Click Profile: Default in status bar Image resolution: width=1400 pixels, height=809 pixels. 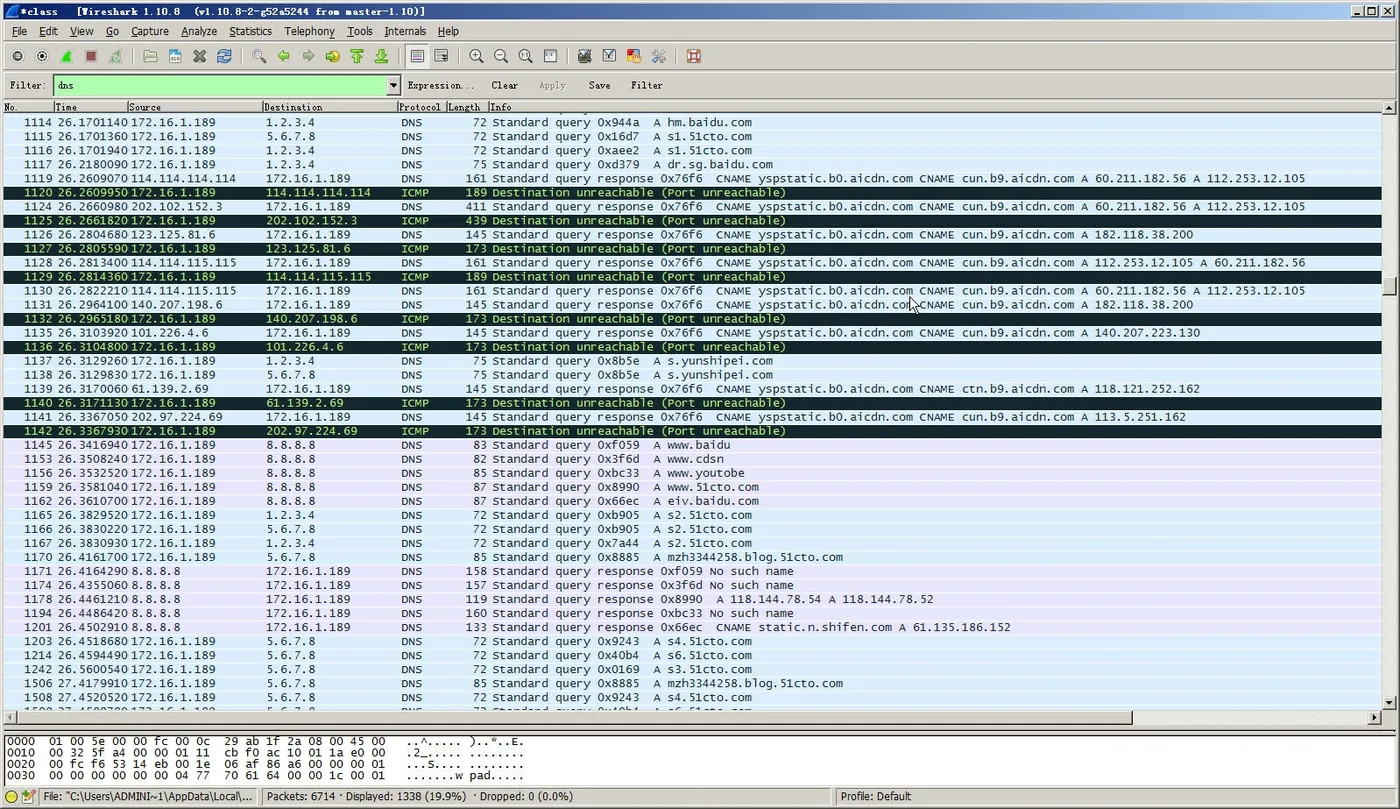point(876,797)
